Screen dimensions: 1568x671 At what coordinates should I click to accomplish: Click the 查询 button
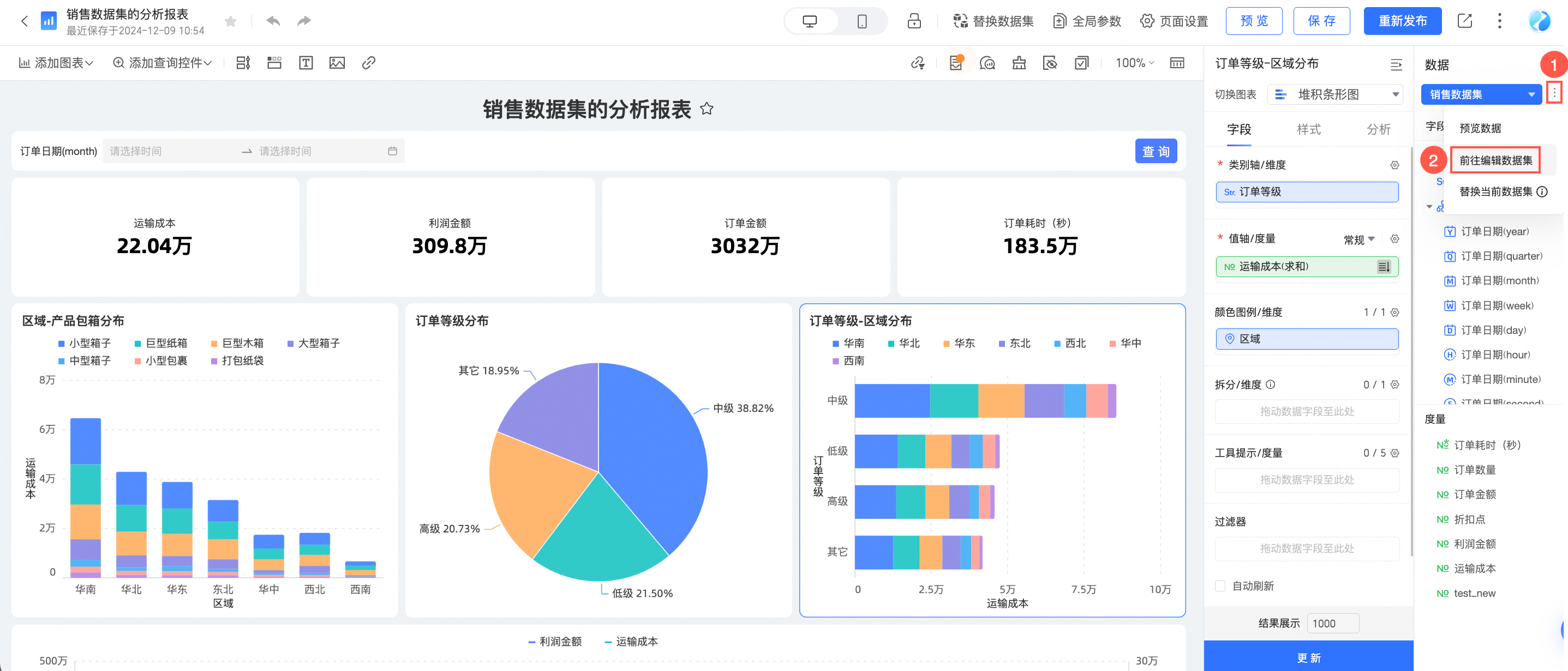(1156, 151)
